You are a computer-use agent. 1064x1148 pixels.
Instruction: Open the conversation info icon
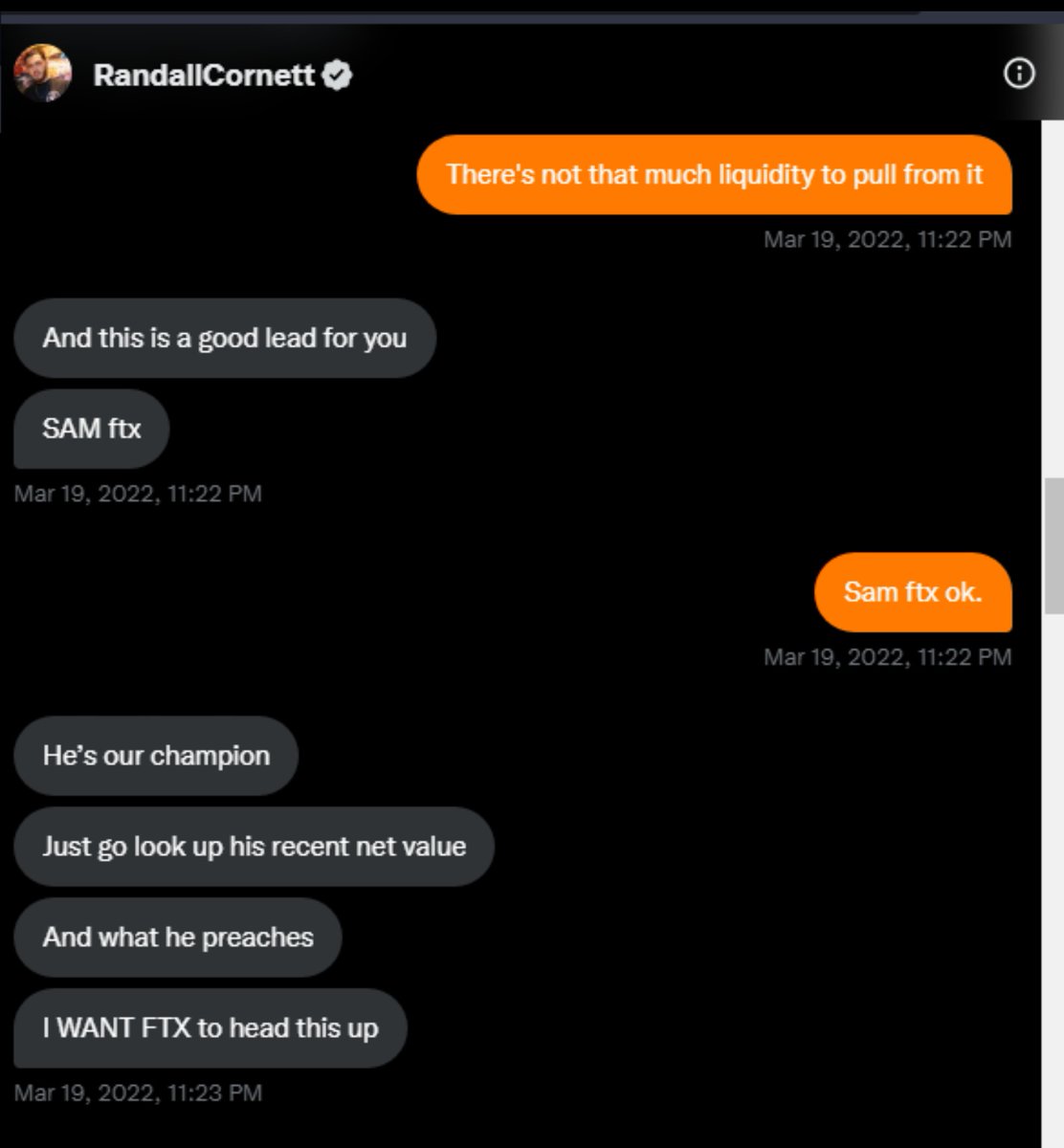1019,74
